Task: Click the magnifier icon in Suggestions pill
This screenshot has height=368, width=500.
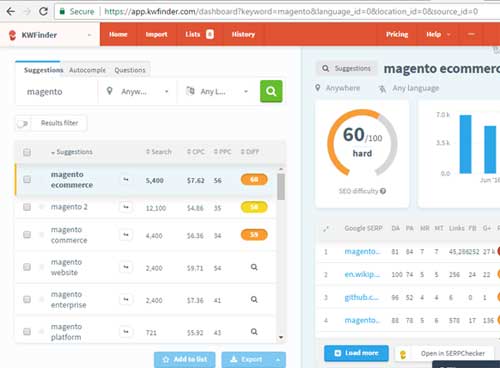Action: 326,68
